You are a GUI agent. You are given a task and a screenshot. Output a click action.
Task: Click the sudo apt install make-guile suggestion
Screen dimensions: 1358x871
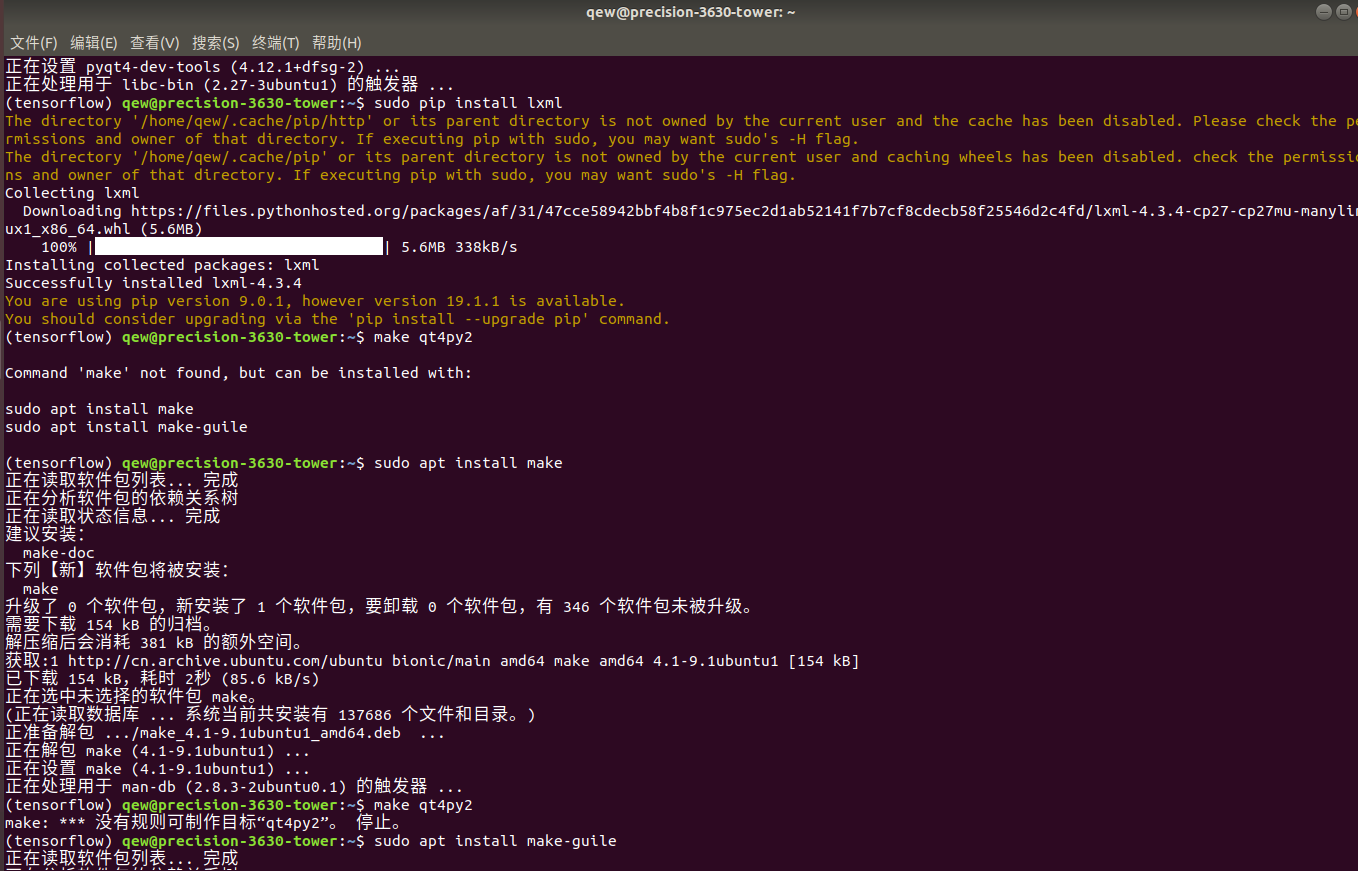pos(120,426)
